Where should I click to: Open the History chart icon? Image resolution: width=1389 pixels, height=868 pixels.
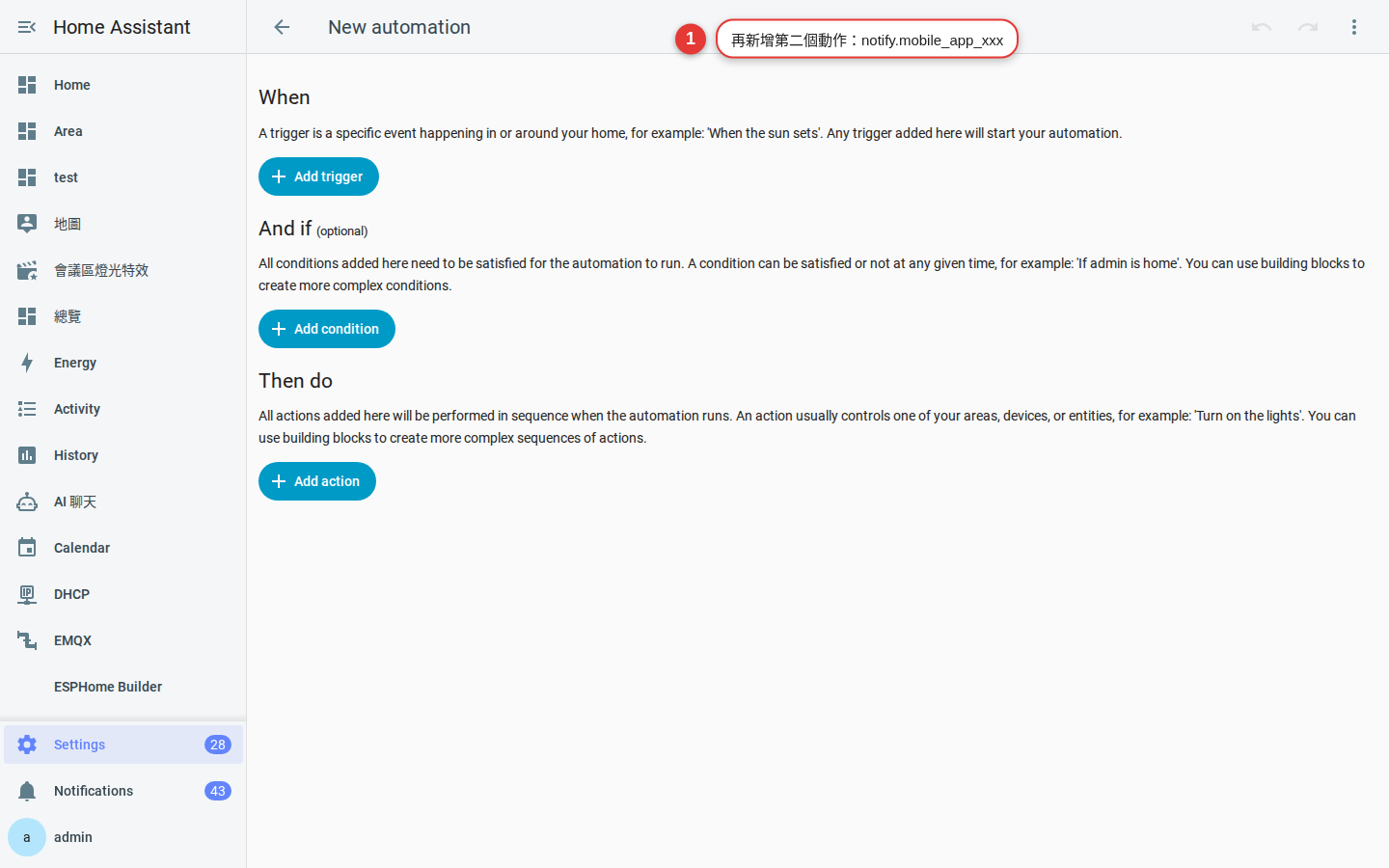click(x=27, y=455)
